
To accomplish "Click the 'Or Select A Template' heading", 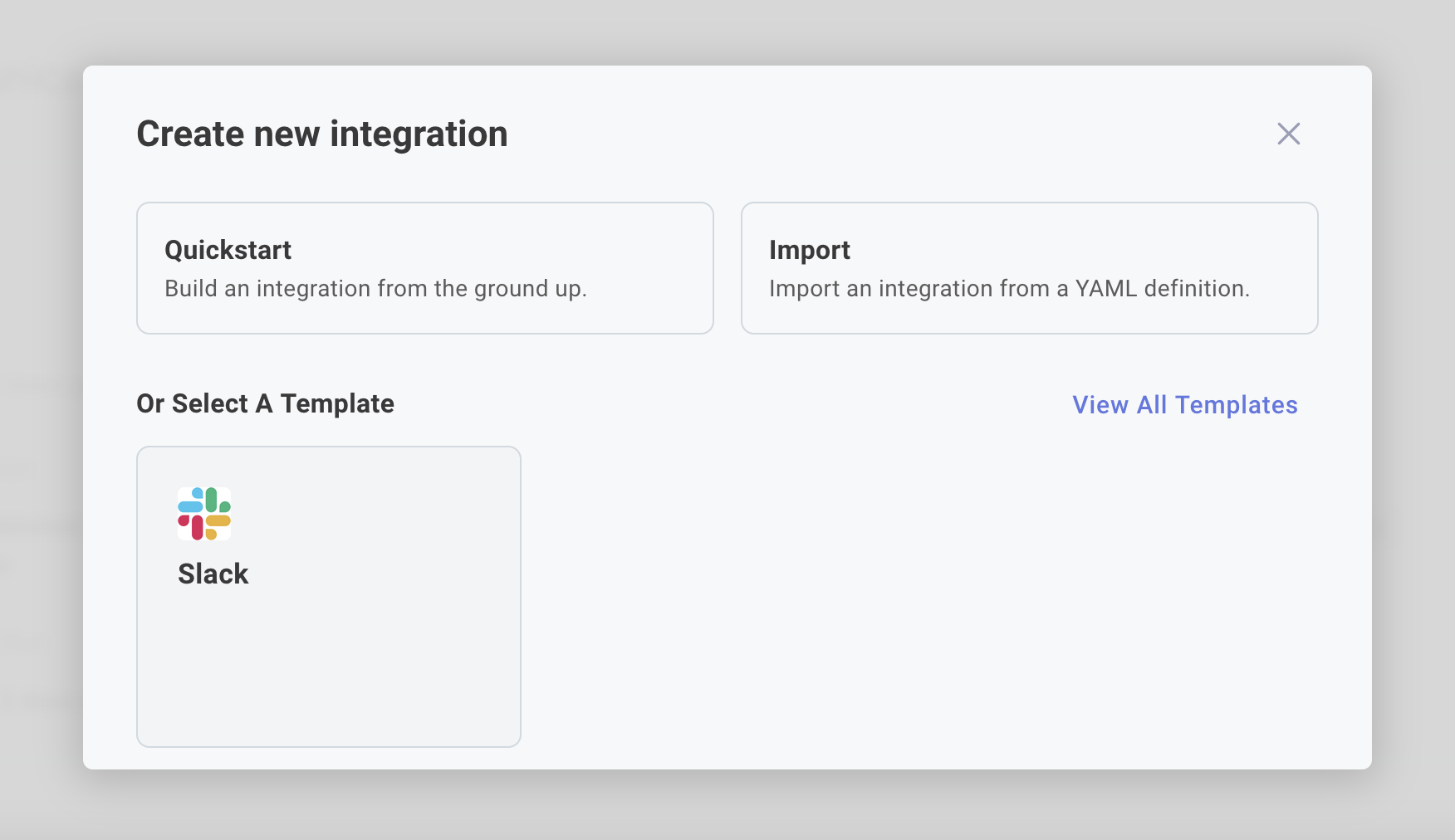I will (x=265, y=403).
